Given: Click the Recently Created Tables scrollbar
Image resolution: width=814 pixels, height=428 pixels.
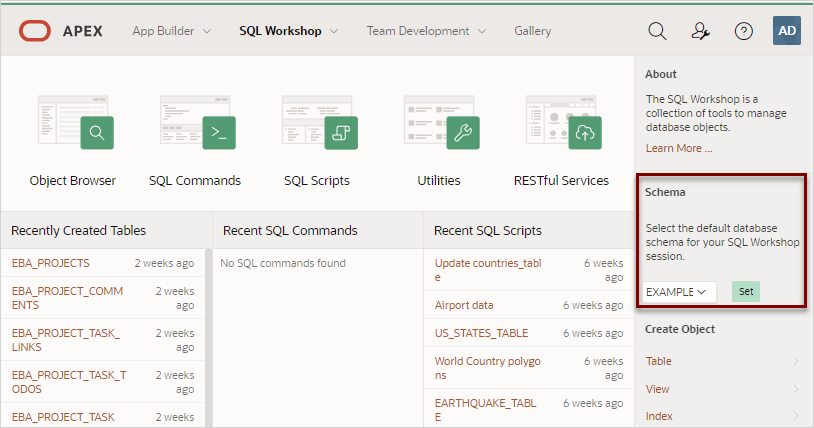Looking at the screenshot, I should (208, 338).
